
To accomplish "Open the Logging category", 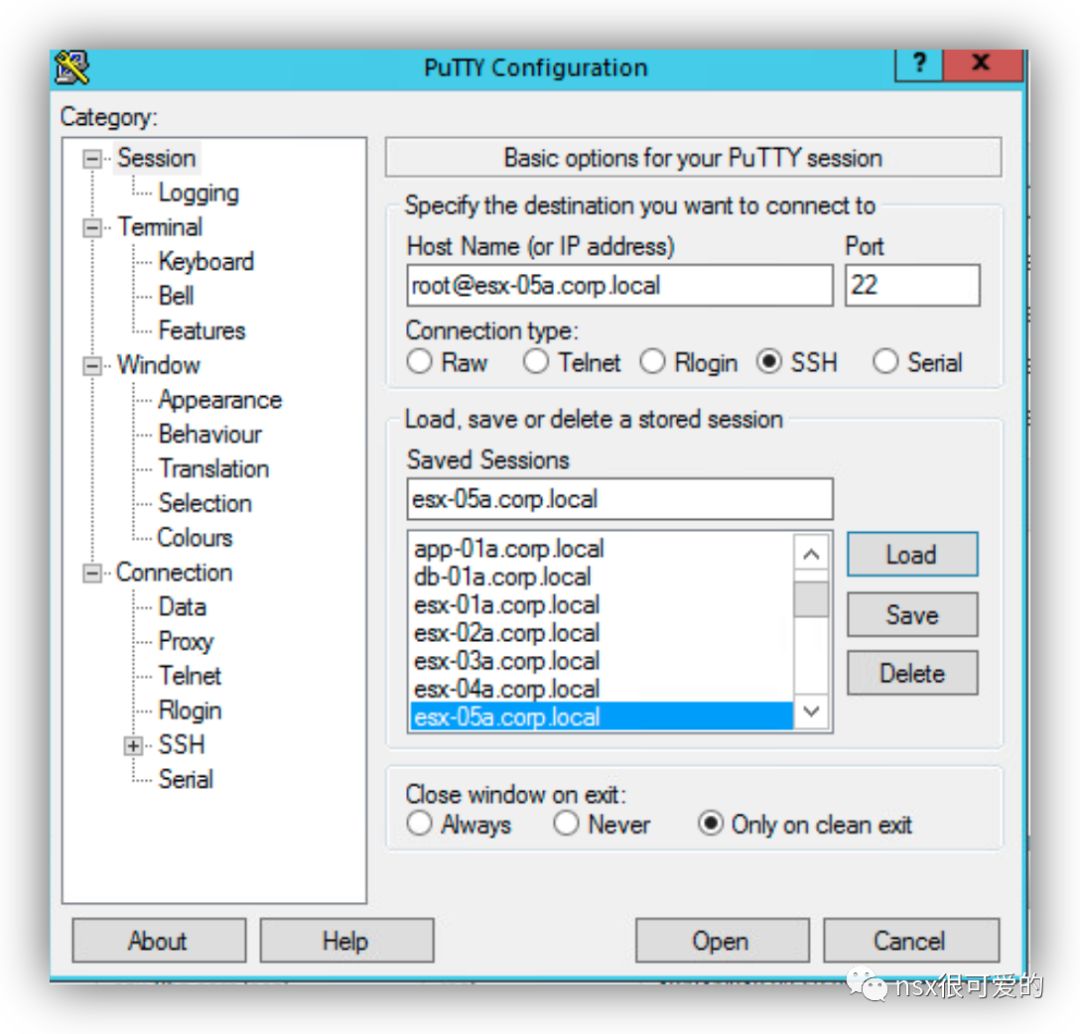I will click(198, 193).
